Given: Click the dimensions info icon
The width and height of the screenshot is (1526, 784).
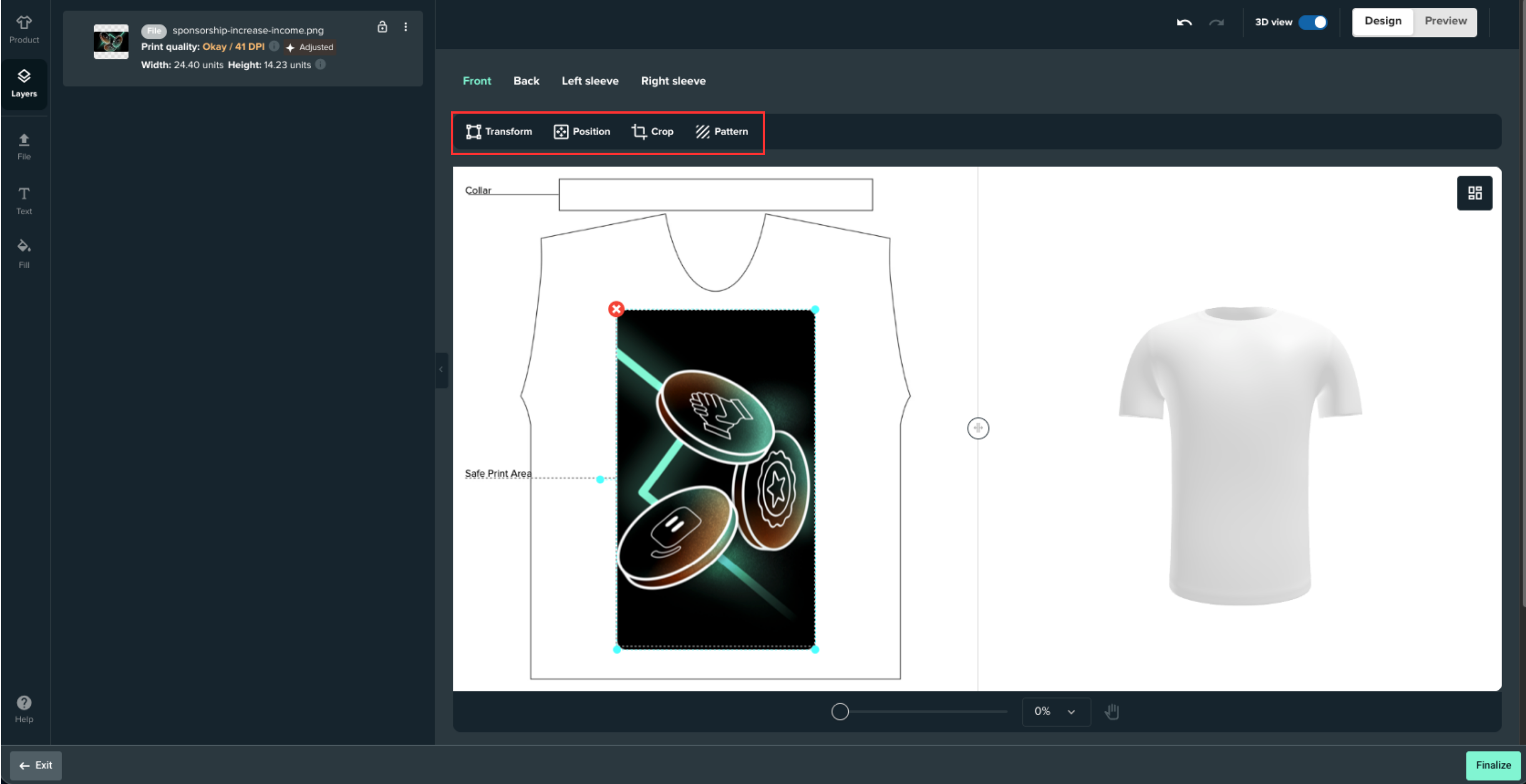Looking at the screenshot, I should click(320, 65).
